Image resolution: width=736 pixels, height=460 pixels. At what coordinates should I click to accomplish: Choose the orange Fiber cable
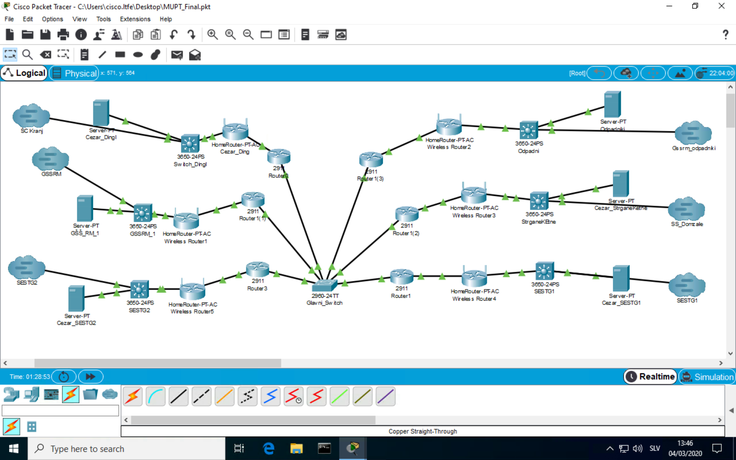click(x=224, y=397)
